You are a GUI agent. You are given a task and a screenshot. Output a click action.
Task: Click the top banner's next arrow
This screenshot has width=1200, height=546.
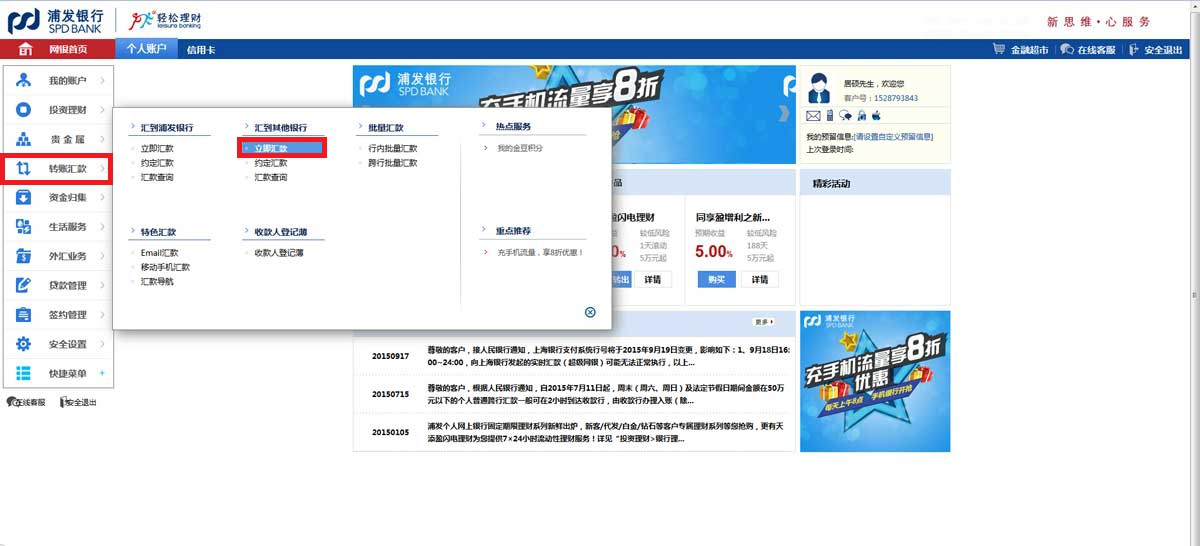pos(784,113)
